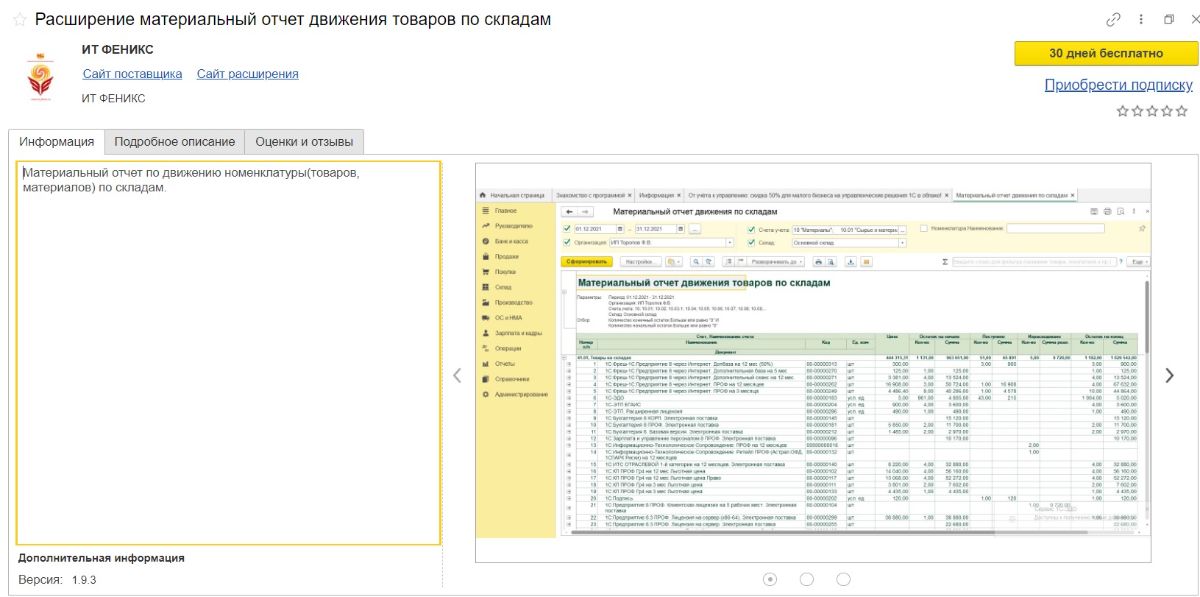Open the three-dot more options menu
The height and width of the screenshot is (597, 1200).
coord(1141,20)
